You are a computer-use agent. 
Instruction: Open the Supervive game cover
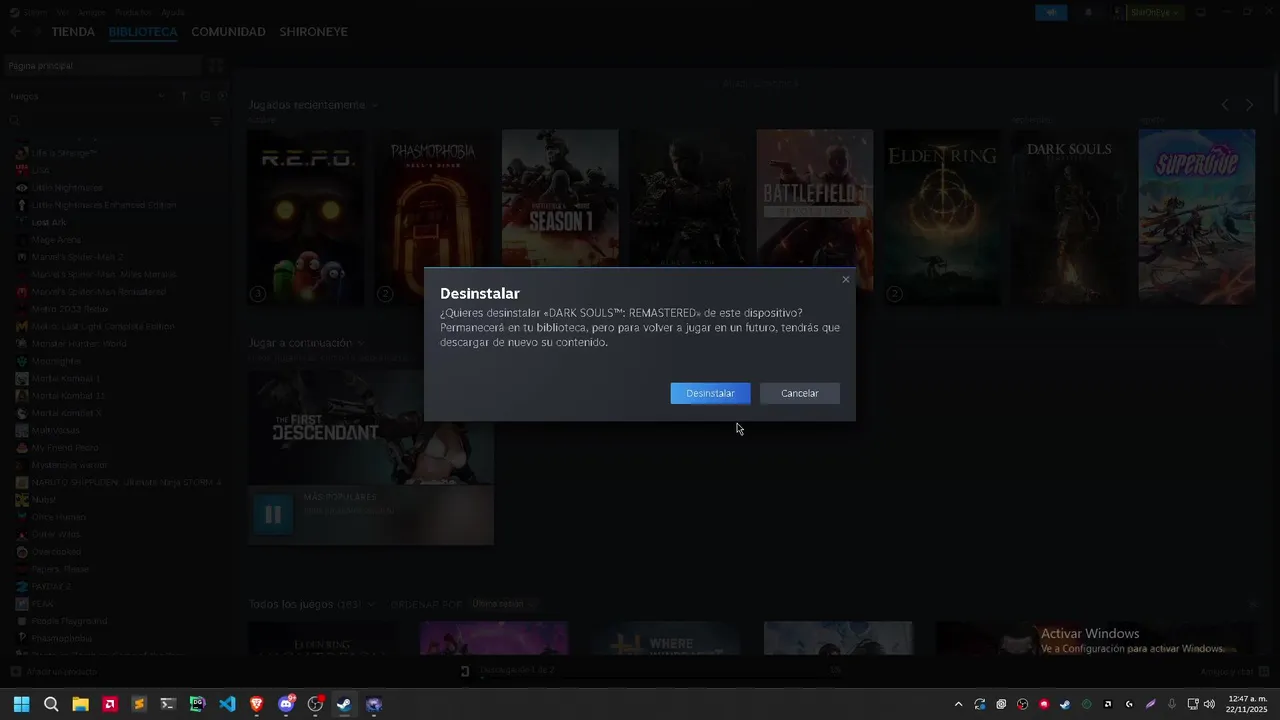[1197, 217]
